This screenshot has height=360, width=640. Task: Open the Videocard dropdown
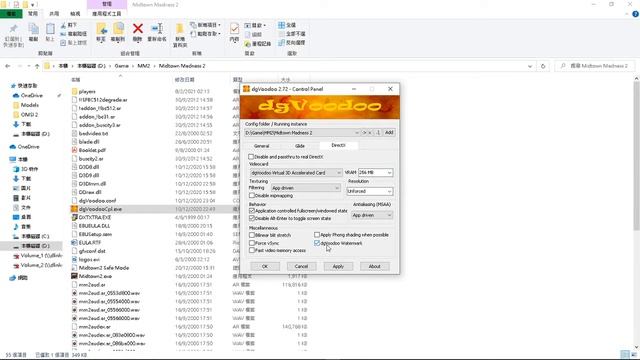pos(338,173)
